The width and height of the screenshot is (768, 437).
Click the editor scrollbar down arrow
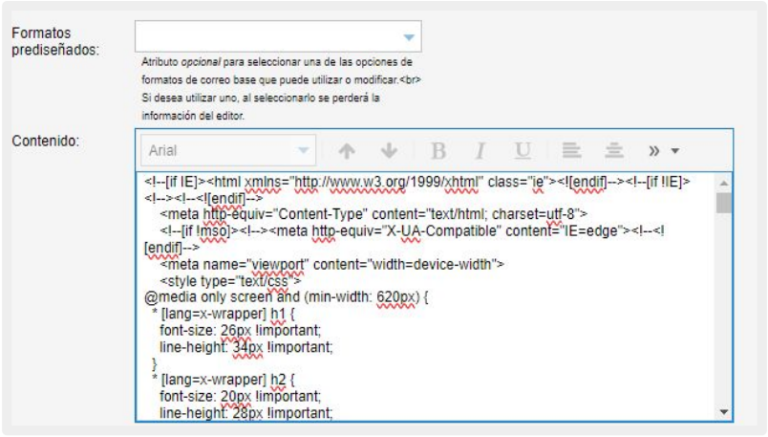724,411
